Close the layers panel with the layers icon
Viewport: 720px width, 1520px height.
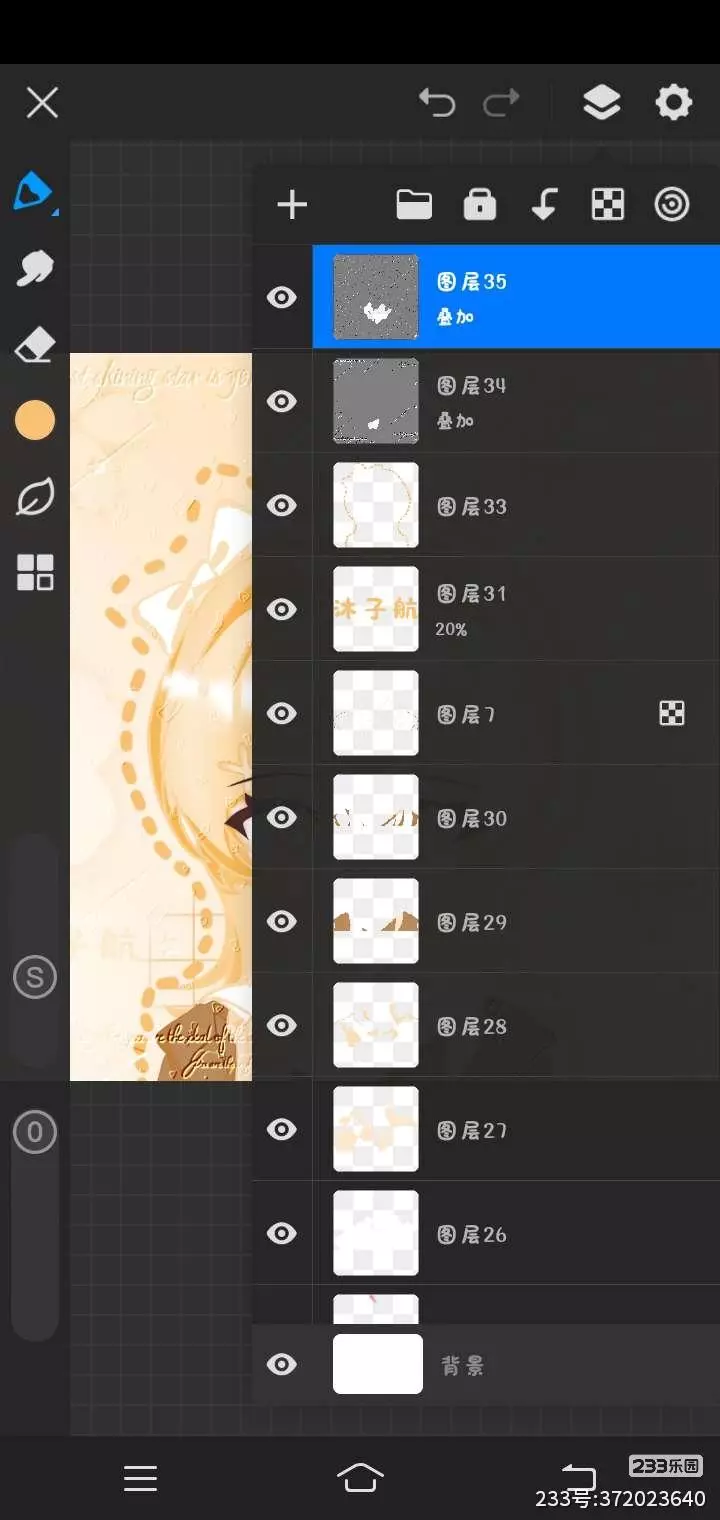[x=601, y=102]
